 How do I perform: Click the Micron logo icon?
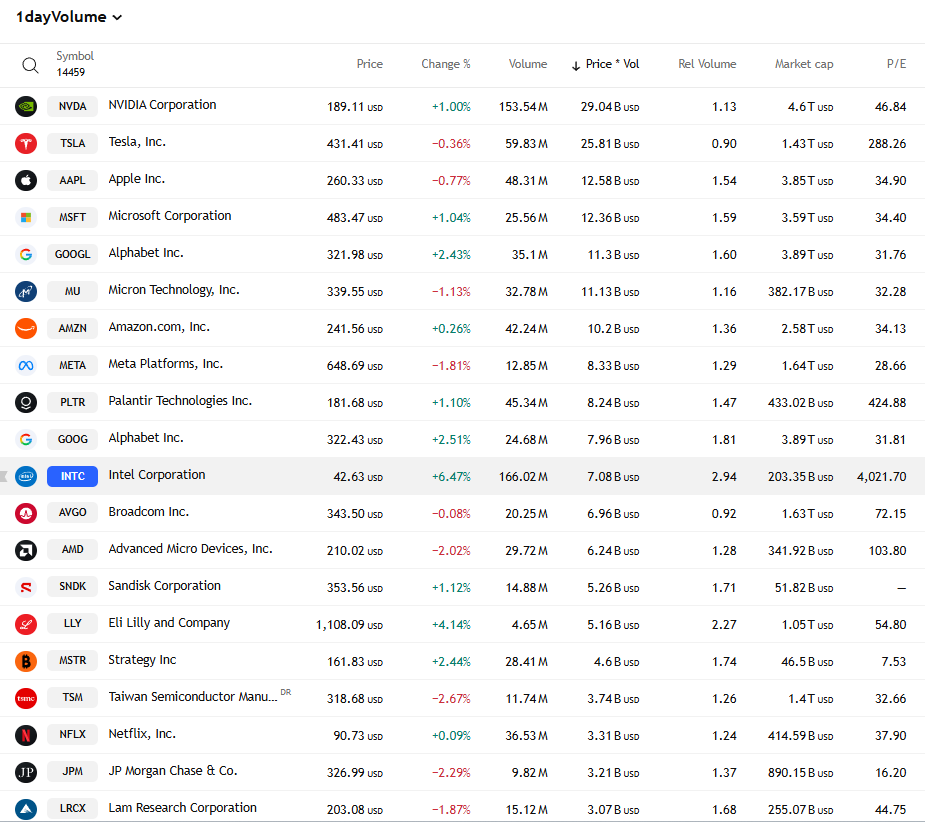pyautogui.click(x=26, y=292)
